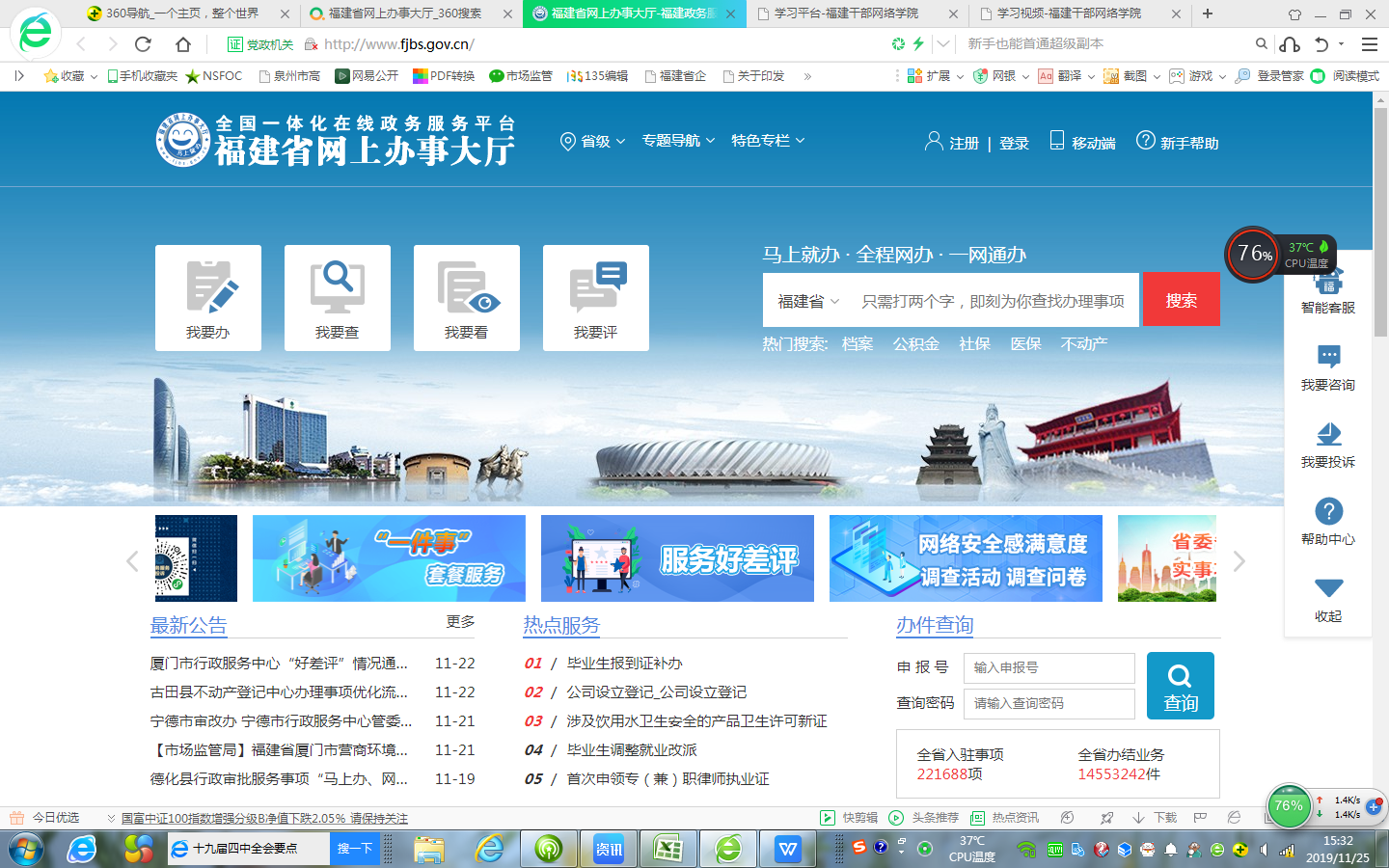Click the 公积金 hot search link
This screenshot has height=868, width=1389.
(x=915, y=344)
